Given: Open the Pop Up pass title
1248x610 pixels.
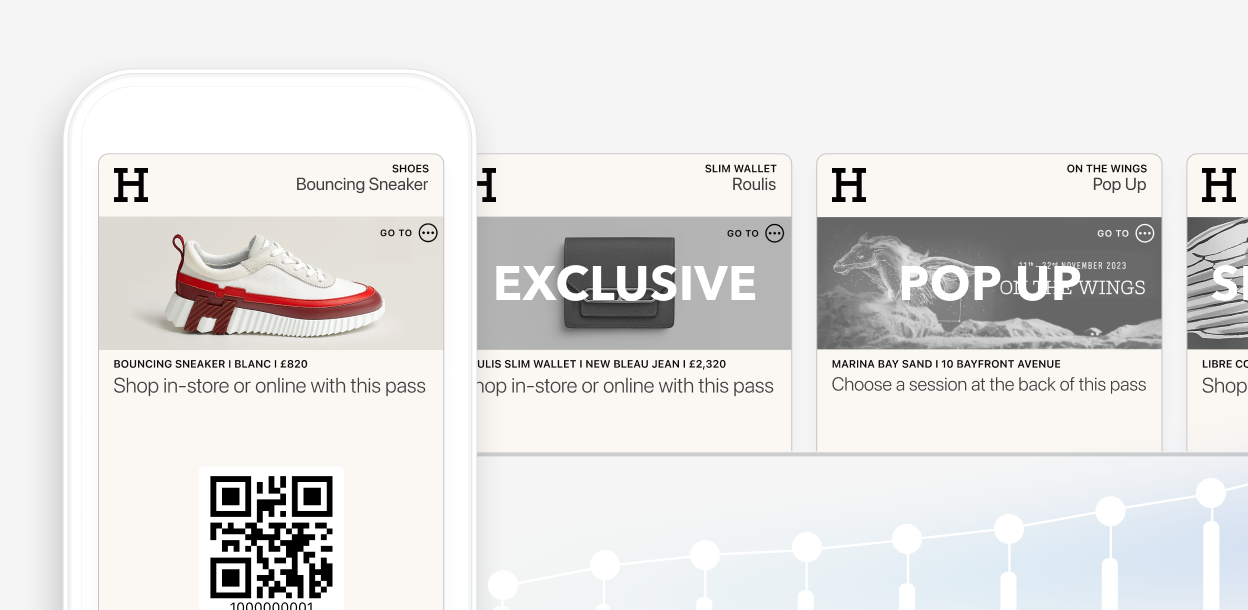Looking at the screenshot, I should 1119,184.
